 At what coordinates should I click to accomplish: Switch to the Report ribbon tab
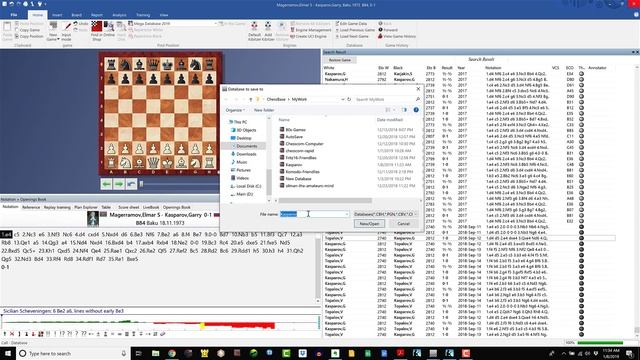click(x=97, y=15)
